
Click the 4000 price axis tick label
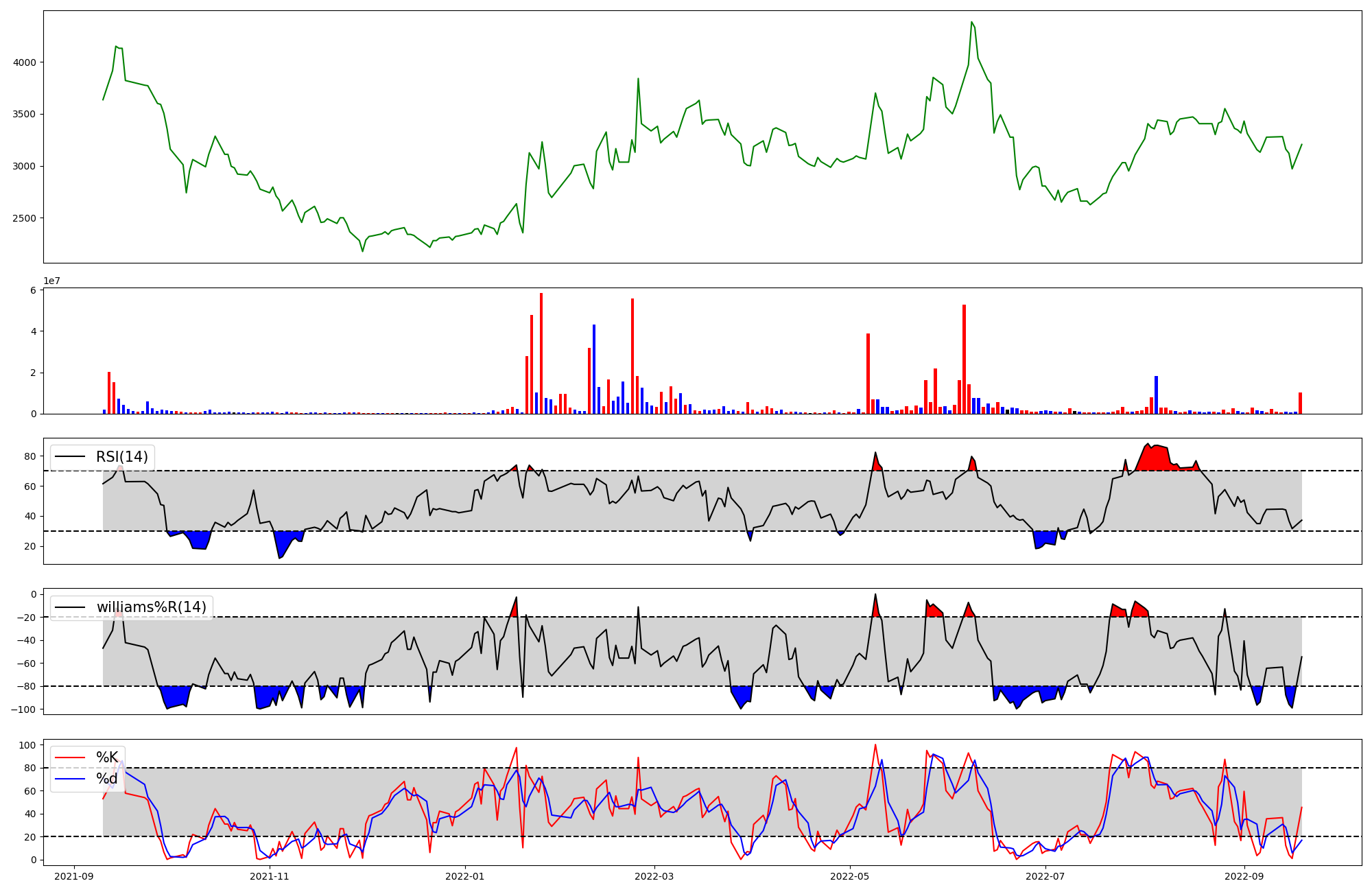coord(24,62)
